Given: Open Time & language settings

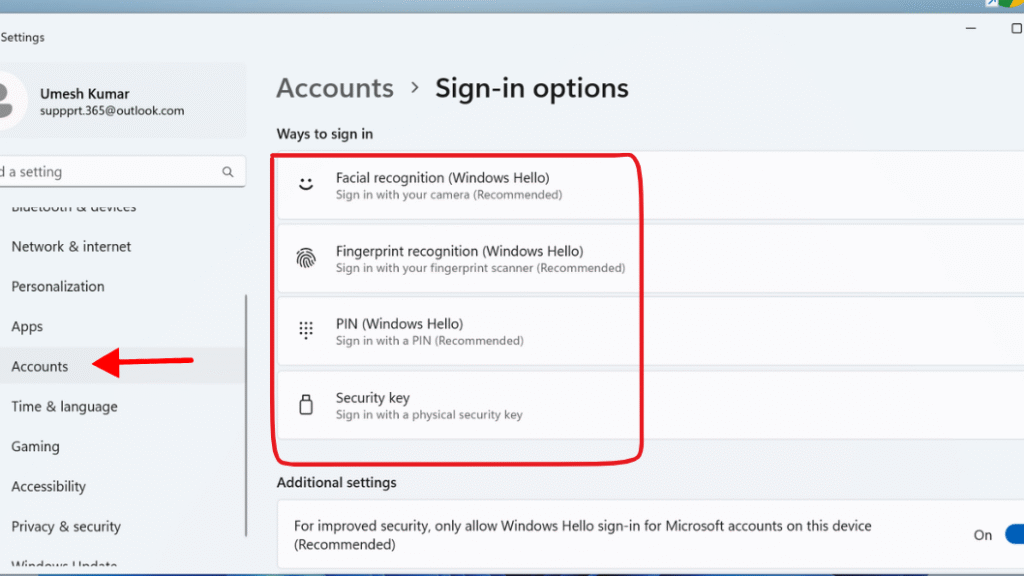Looking at the screenshot, I should point(64,406).
